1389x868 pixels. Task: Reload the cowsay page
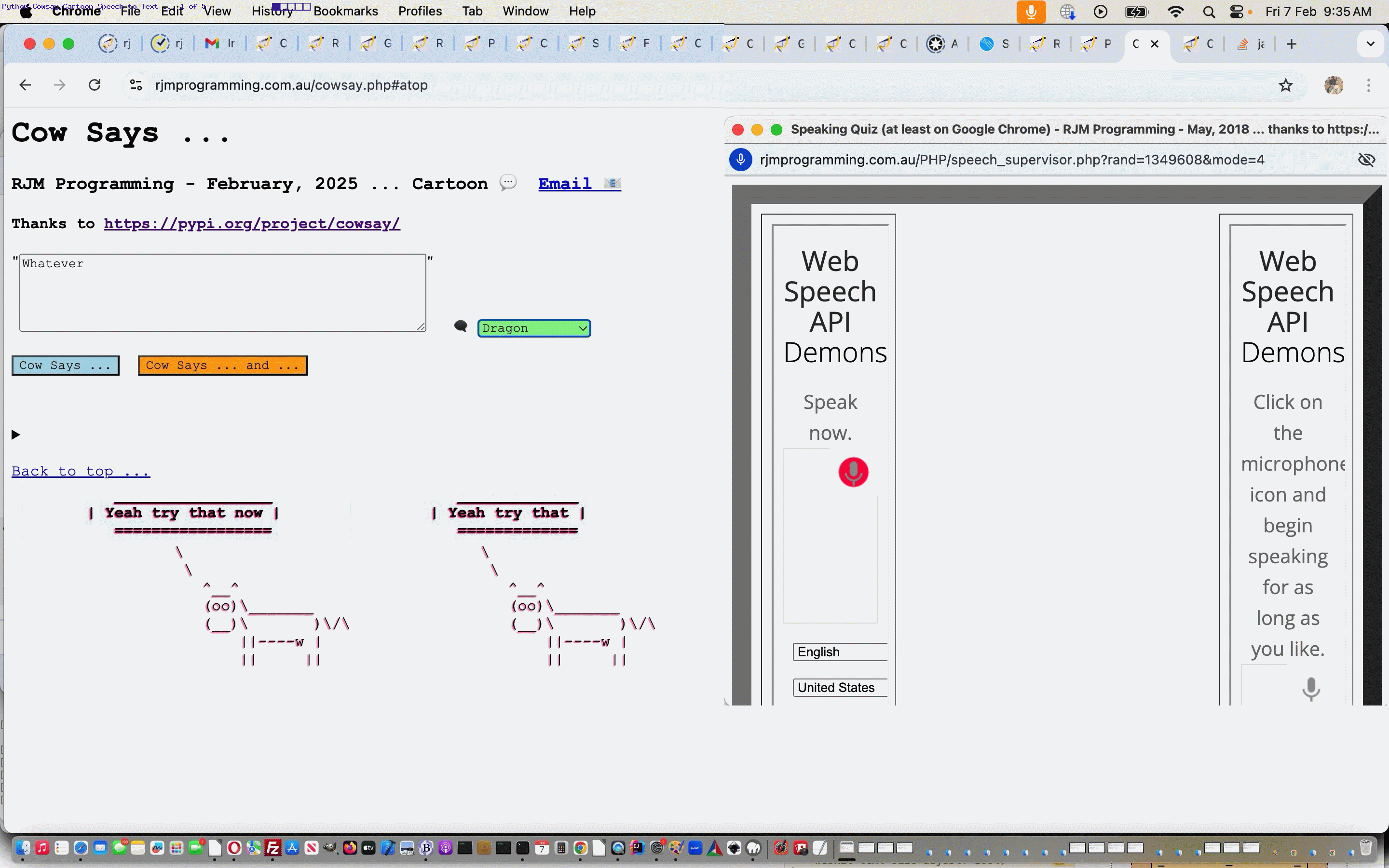click(x=95, y=85)
